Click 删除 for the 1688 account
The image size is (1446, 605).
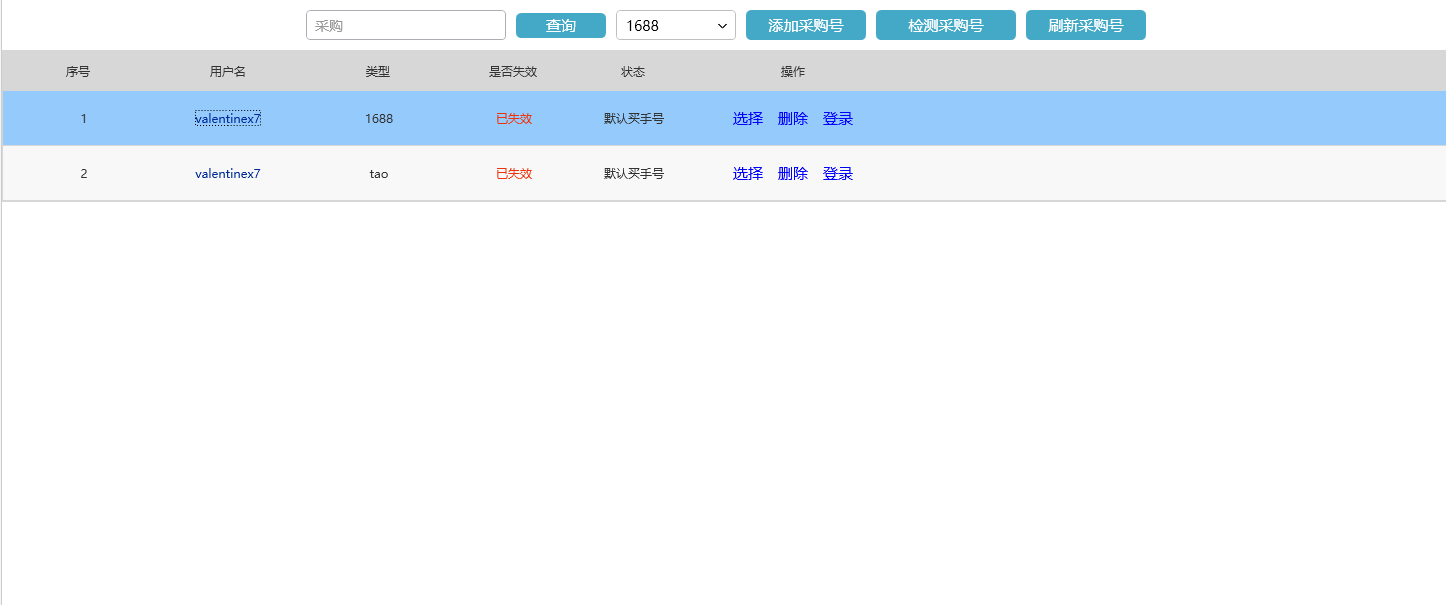792,118
